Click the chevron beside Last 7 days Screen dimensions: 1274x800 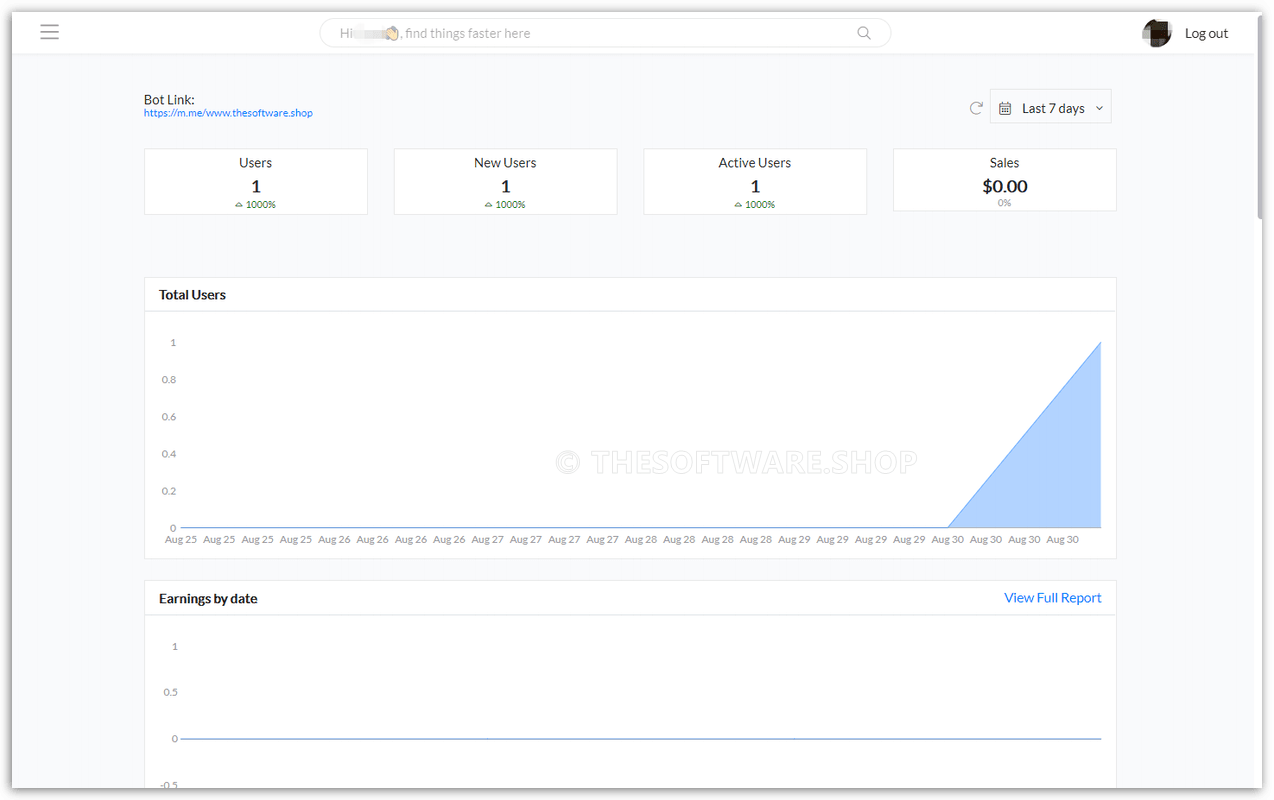point(1099,107)
